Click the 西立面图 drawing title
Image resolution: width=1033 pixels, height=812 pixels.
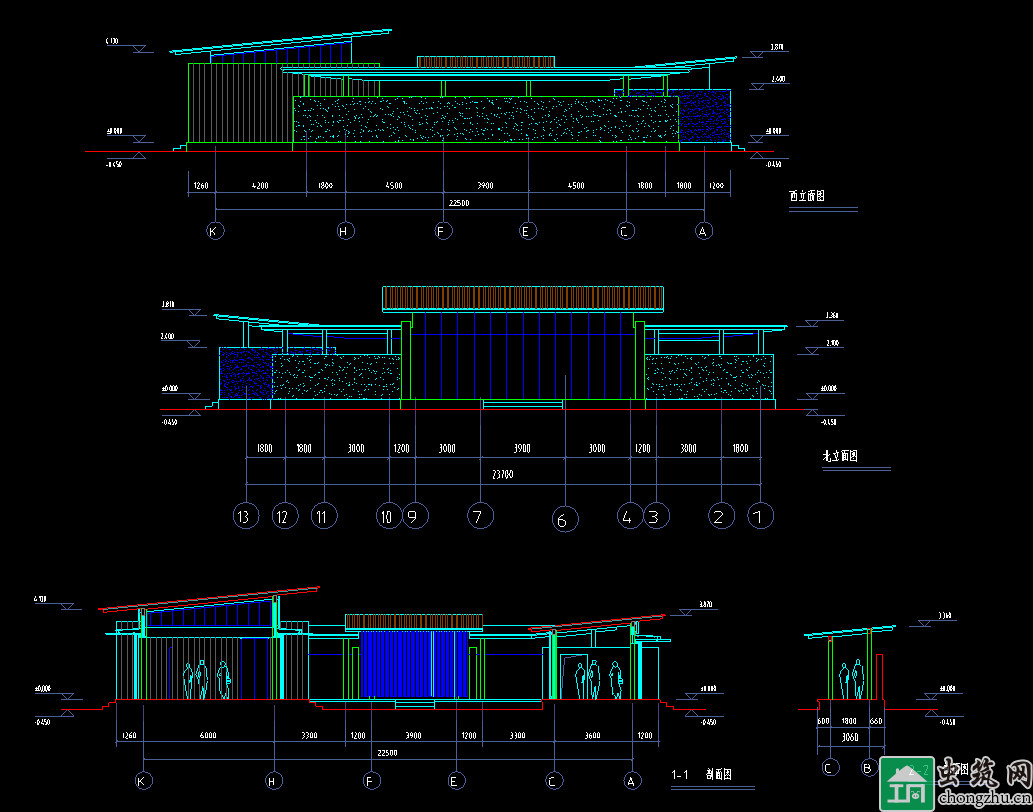807,197
